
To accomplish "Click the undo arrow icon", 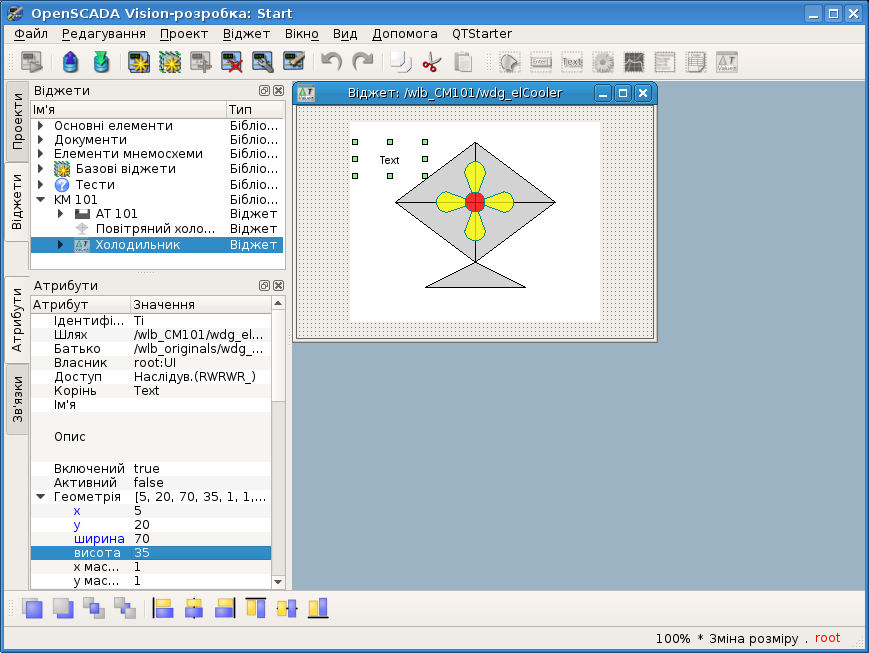I will tap(331, 63).
